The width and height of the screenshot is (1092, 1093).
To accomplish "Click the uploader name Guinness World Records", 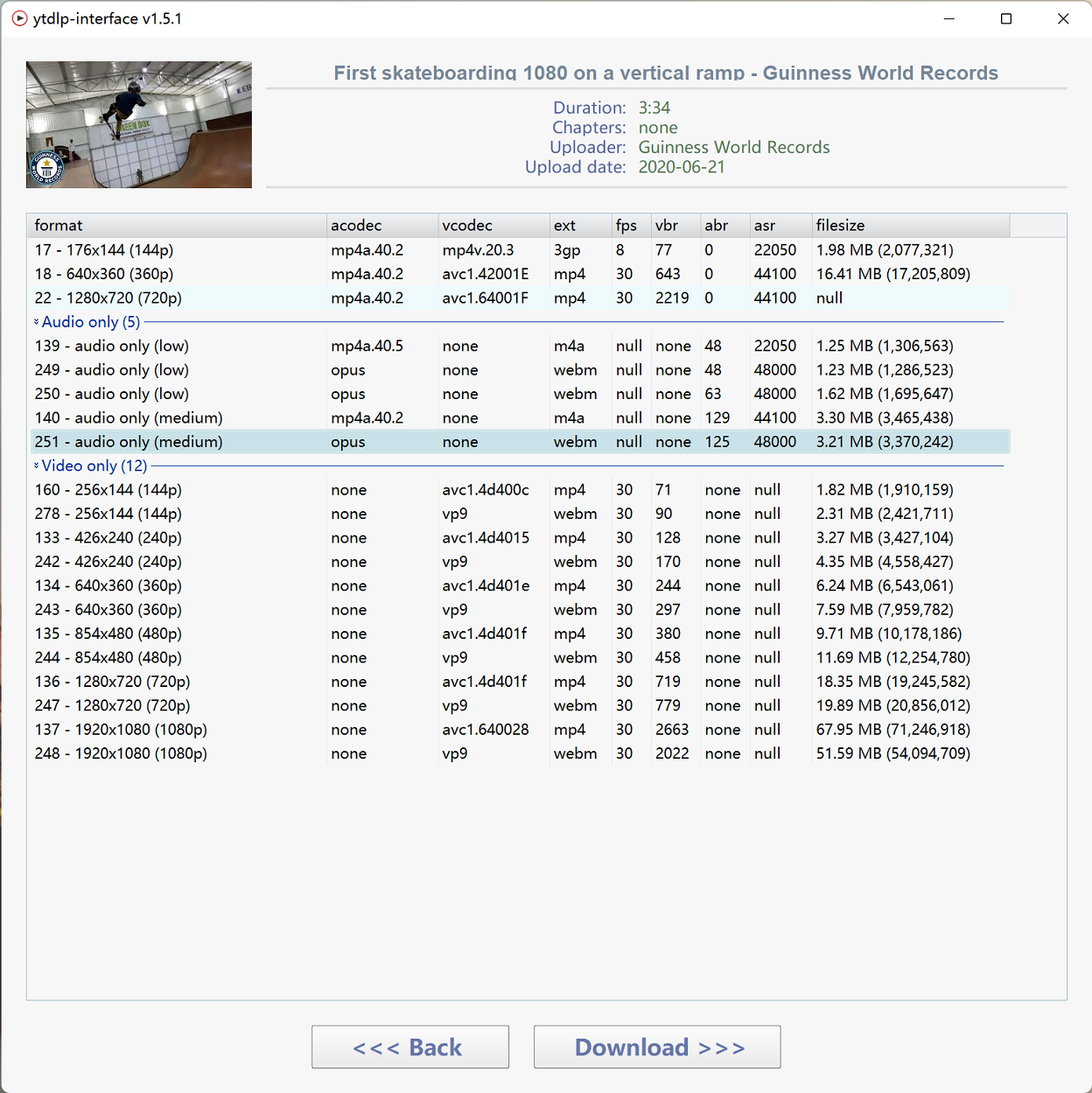I will click(734, 147).
